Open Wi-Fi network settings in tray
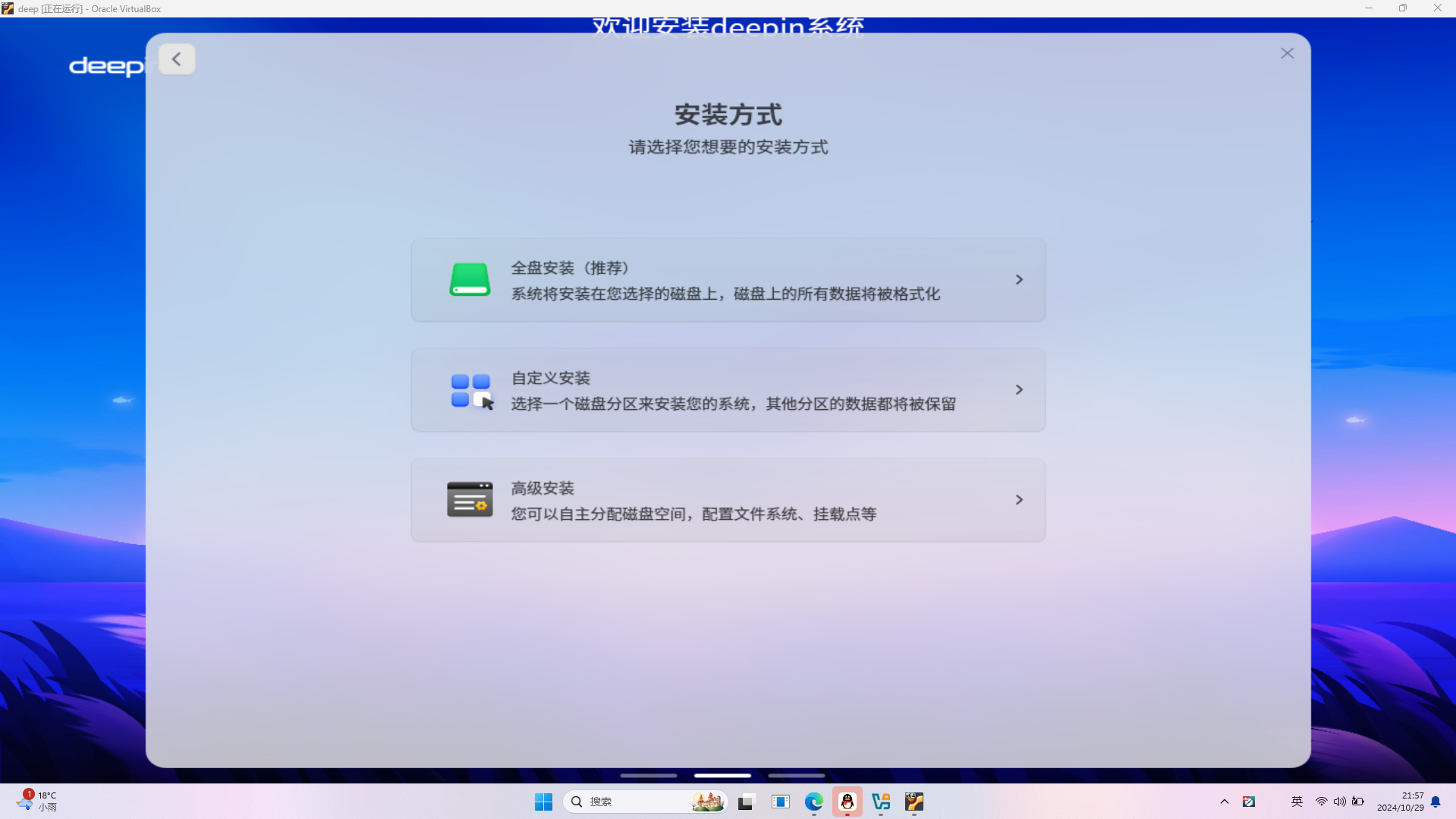 point(1321,802)
